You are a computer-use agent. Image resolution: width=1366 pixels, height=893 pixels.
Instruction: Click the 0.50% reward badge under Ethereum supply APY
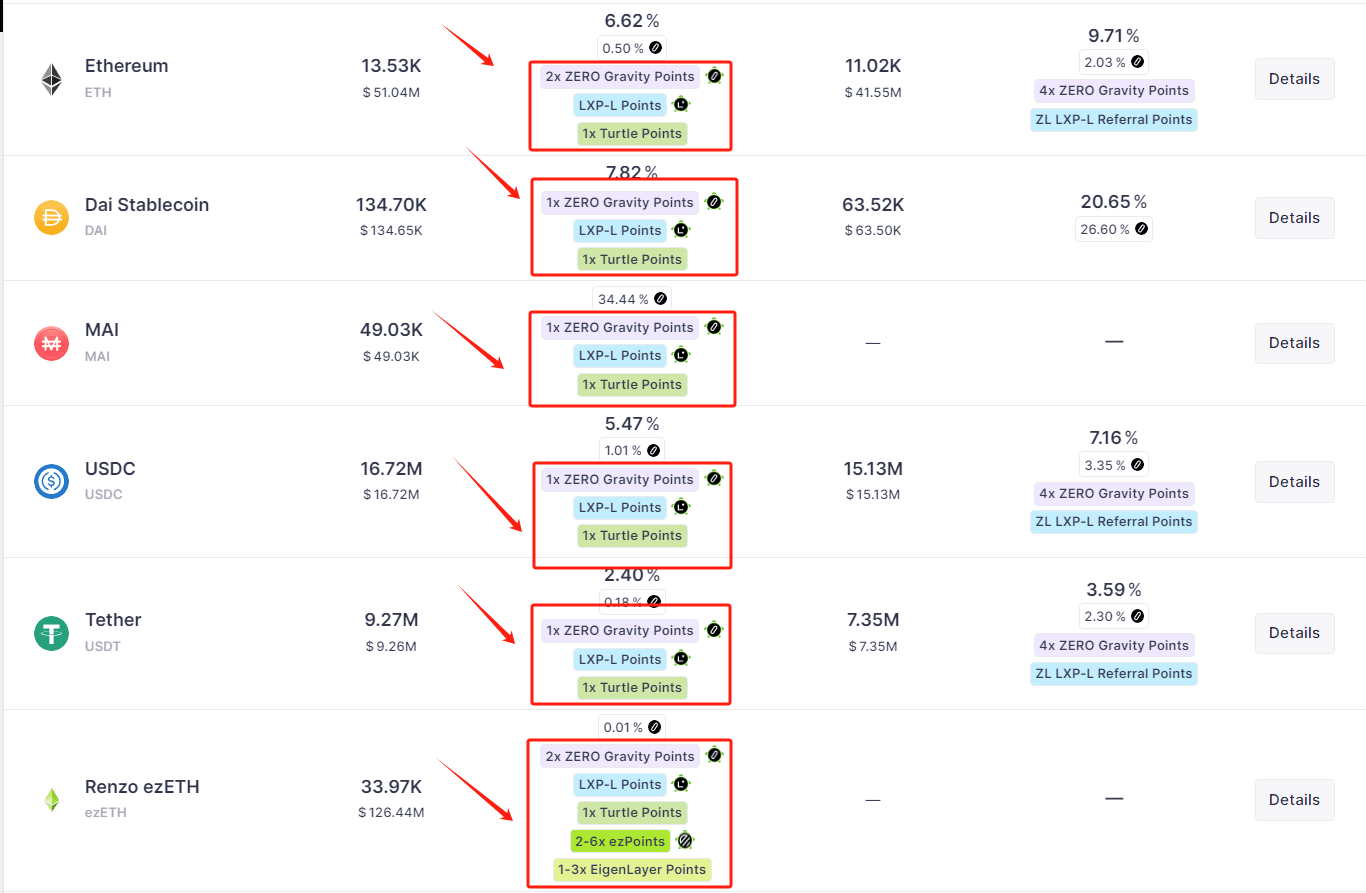coord(631,47)
